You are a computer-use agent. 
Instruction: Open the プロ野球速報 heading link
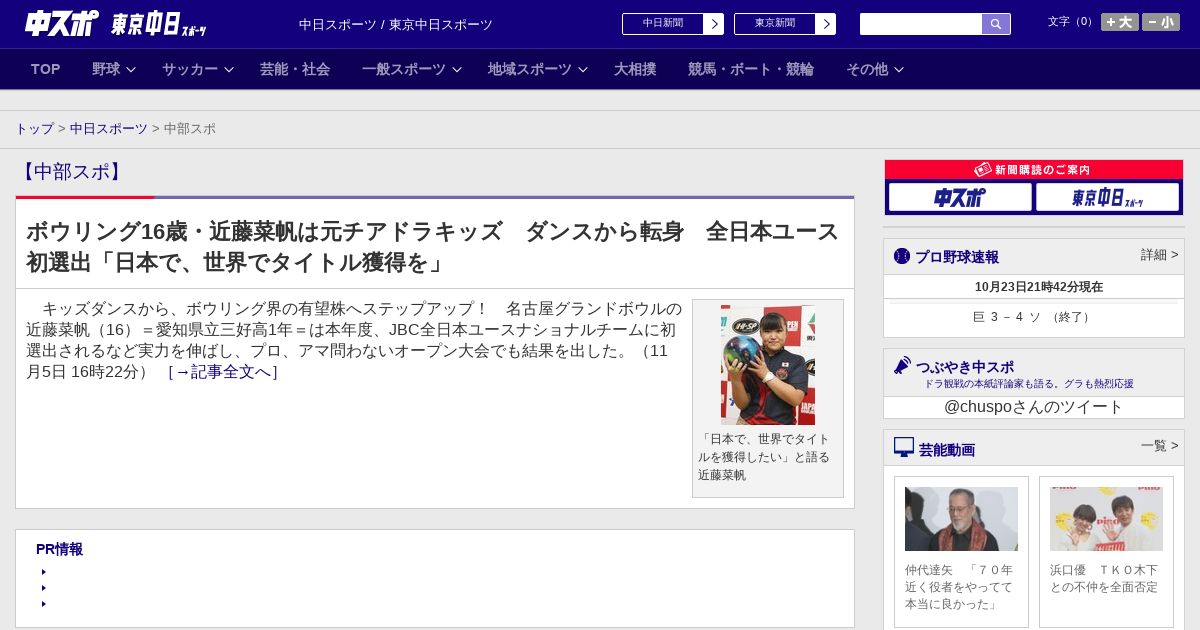click(x=957, y=257)
